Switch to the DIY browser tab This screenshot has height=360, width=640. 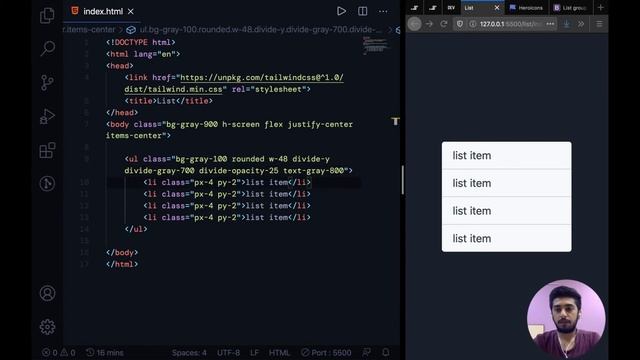tap(451, 8)
